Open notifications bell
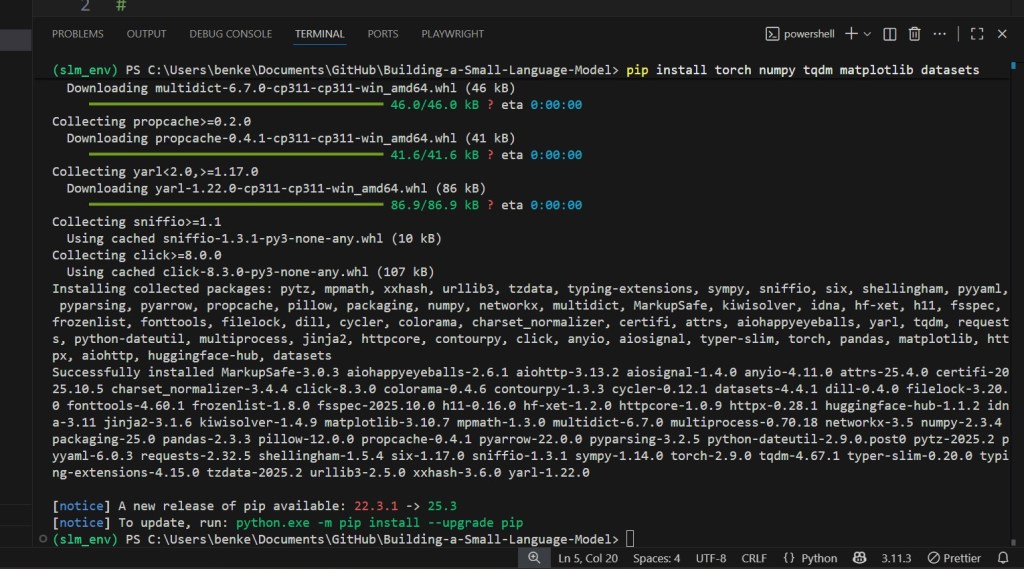This screenshot has width=1024, height=569. pos(1003,558)
